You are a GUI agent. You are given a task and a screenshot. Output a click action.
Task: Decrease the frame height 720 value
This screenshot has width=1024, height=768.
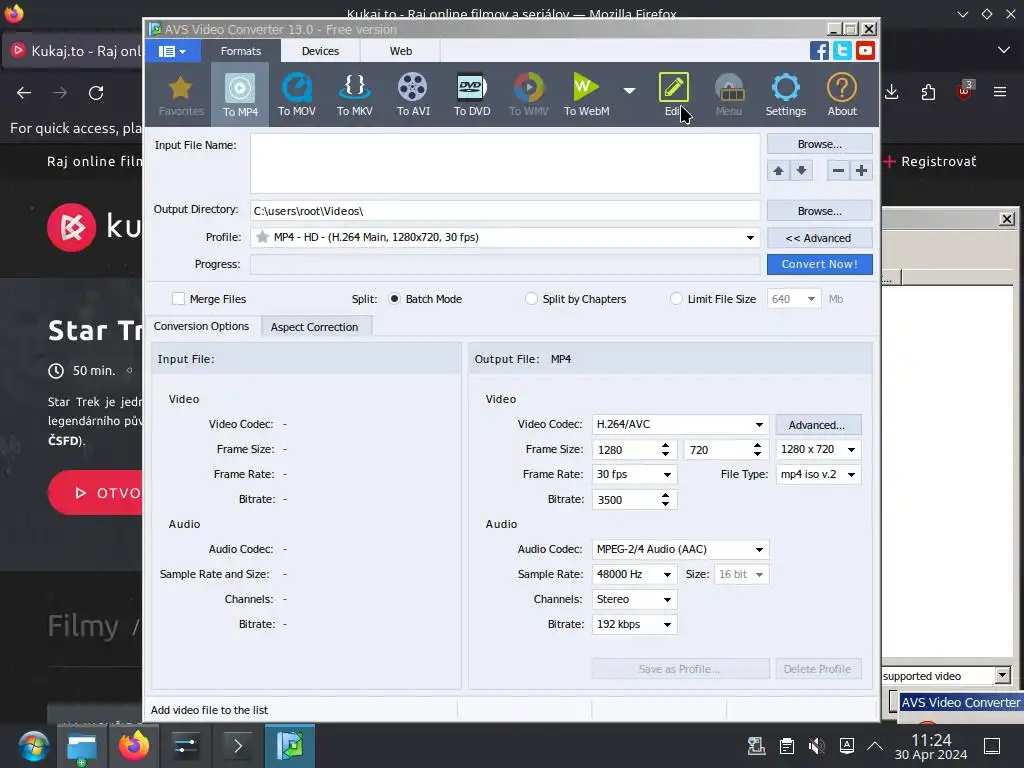(757, 453)
